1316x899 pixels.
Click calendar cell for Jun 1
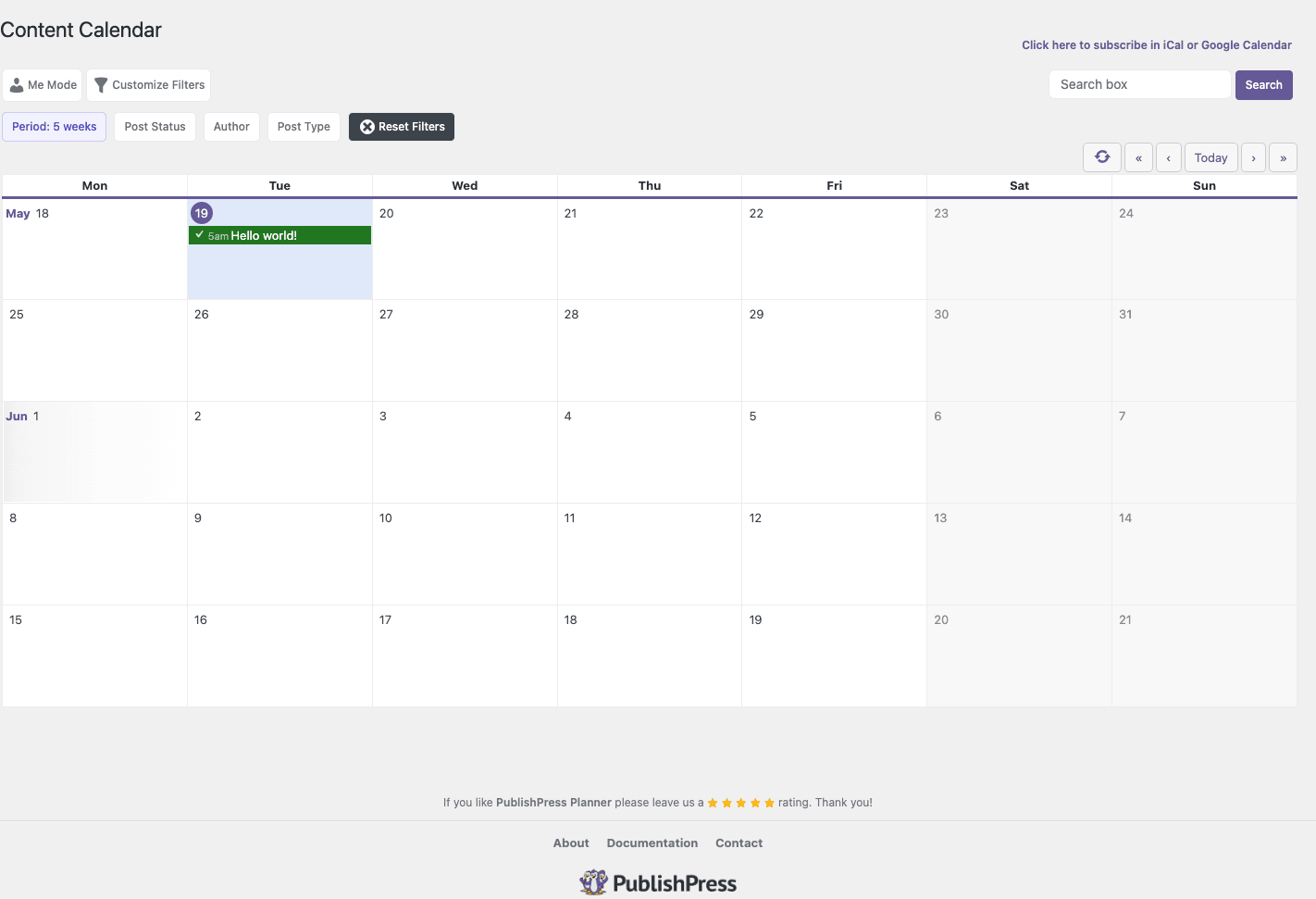(x=94, y=453)
